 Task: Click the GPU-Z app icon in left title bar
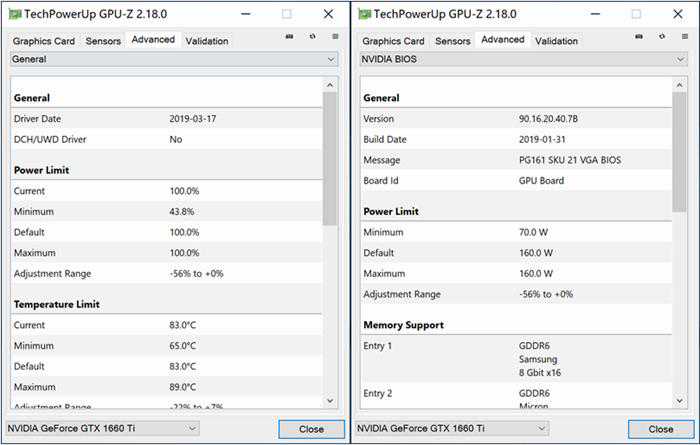pos(16,14)
